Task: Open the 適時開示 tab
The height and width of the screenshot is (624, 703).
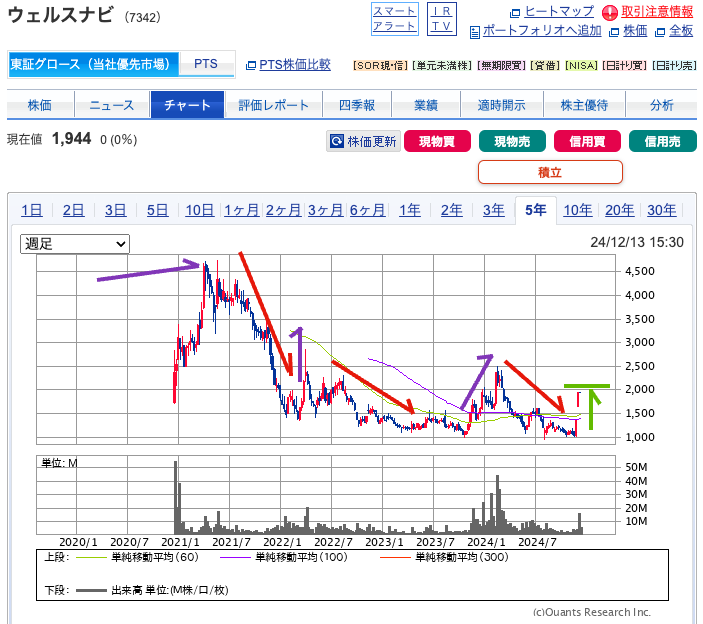Action: [502, 105]
